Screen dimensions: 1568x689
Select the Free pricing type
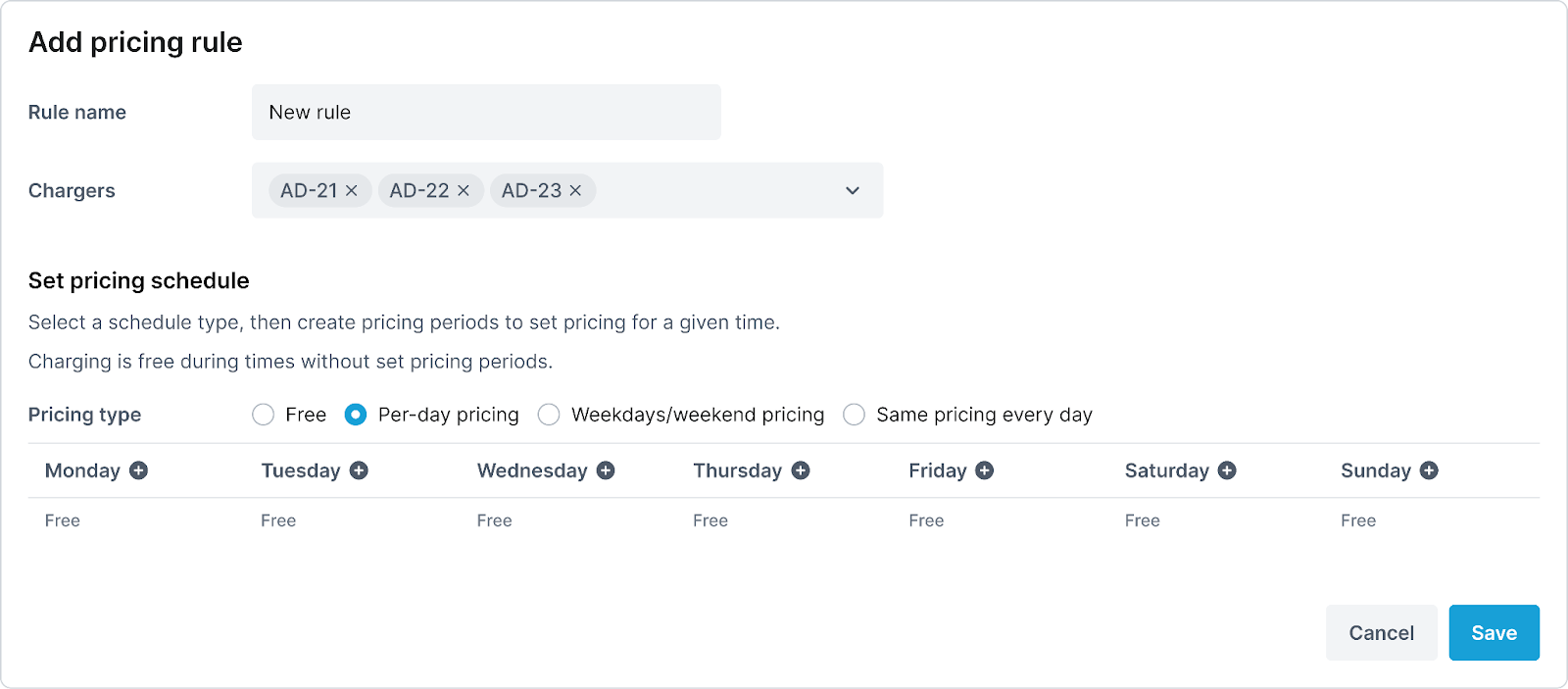263,415
